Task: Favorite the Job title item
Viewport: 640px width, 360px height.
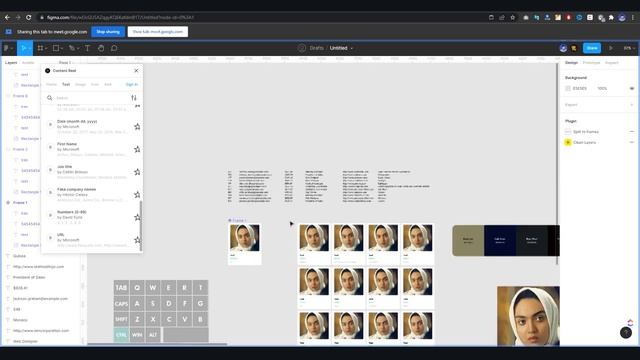Action: point(137,172)
